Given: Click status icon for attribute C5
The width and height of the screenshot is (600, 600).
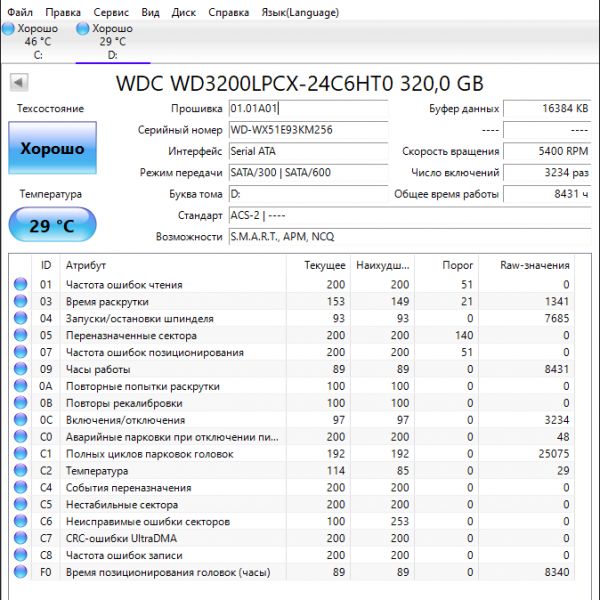Looking at the screenshot, I should pyautogui.click(x=20, y=504).
